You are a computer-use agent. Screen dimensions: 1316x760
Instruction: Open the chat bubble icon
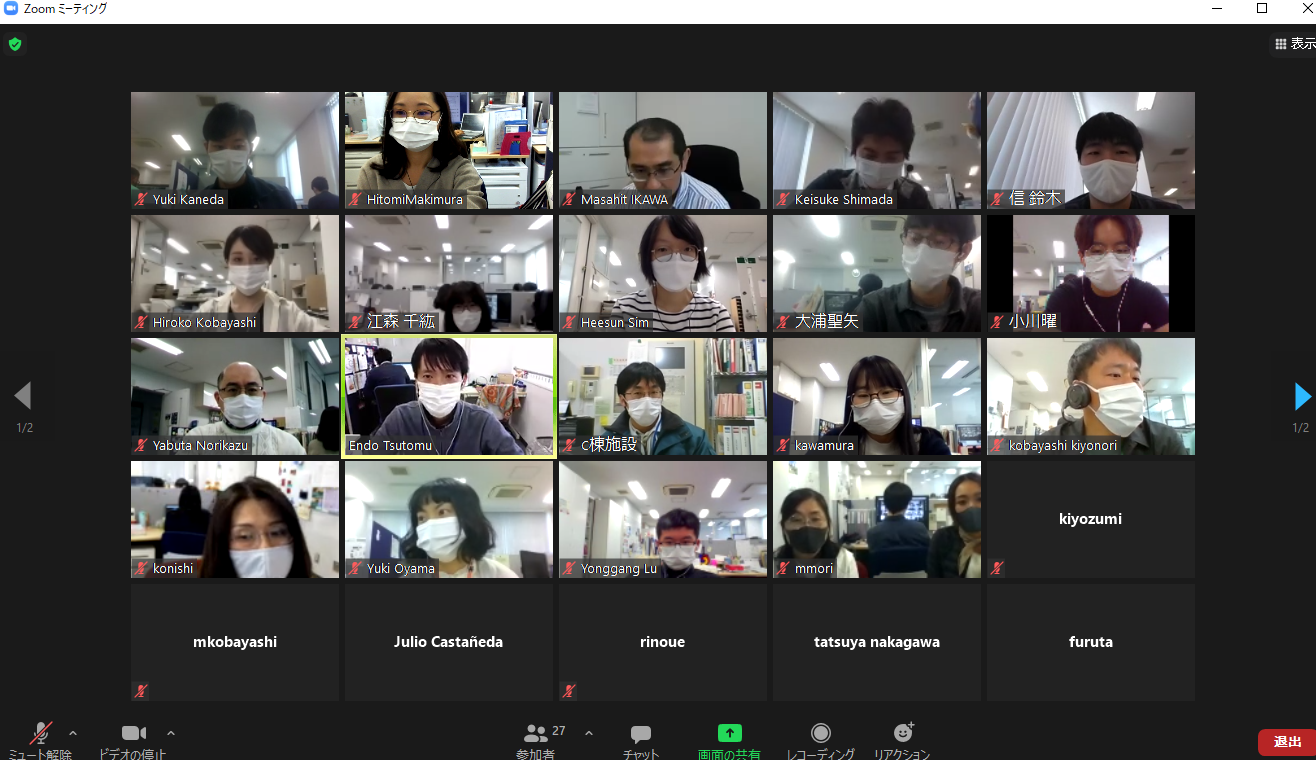(641, 734)
